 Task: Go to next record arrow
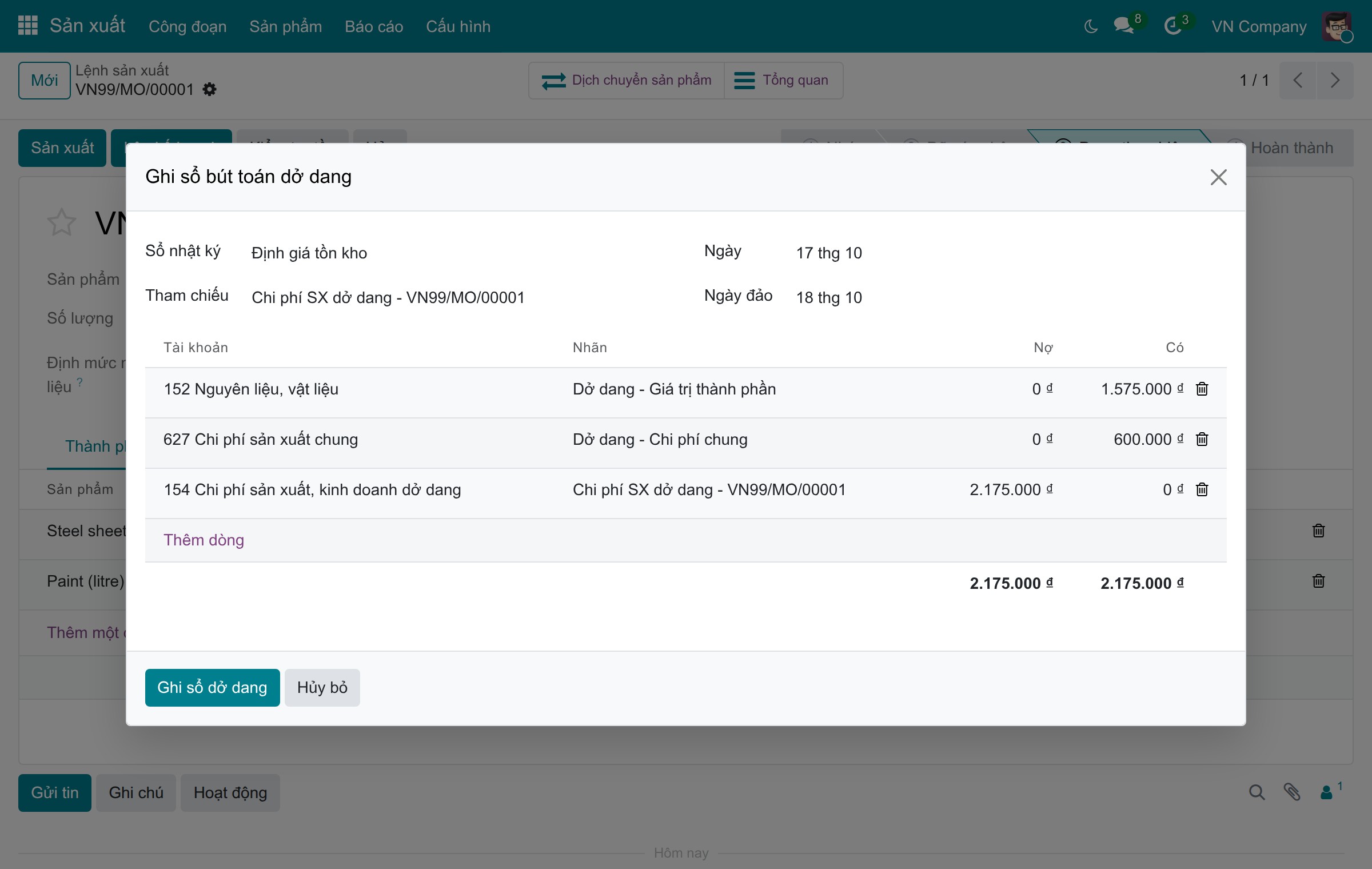1335,80
